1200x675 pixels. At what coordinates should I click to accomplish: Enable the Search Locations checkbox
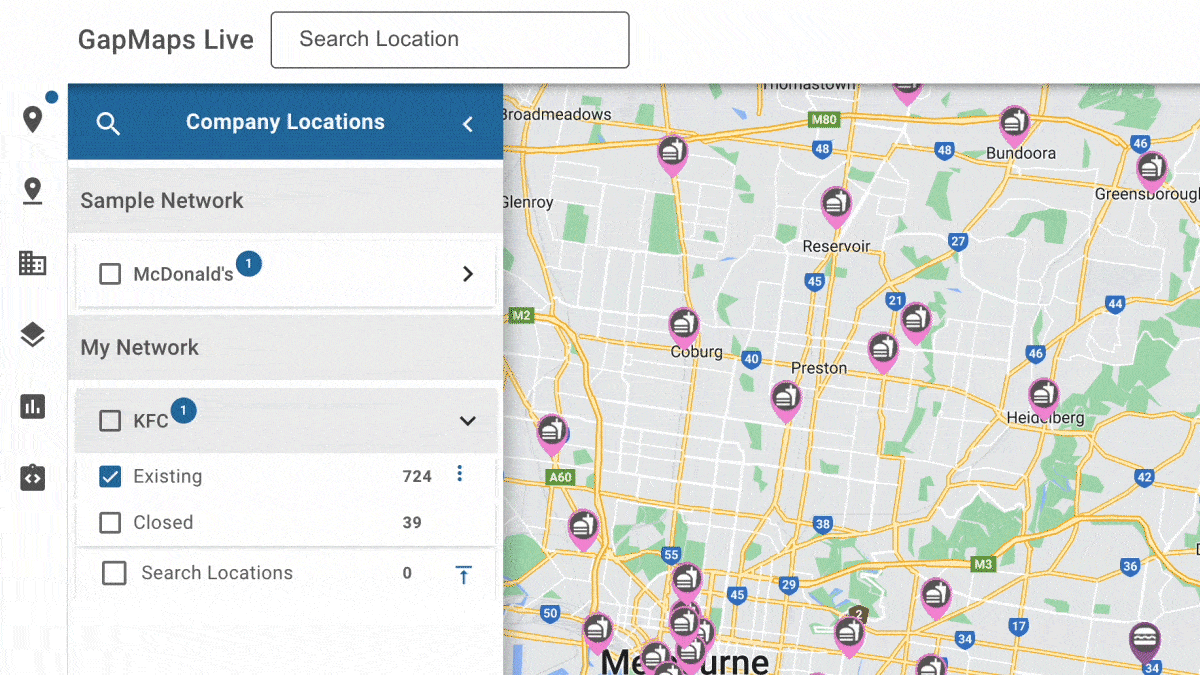point(114,573)
